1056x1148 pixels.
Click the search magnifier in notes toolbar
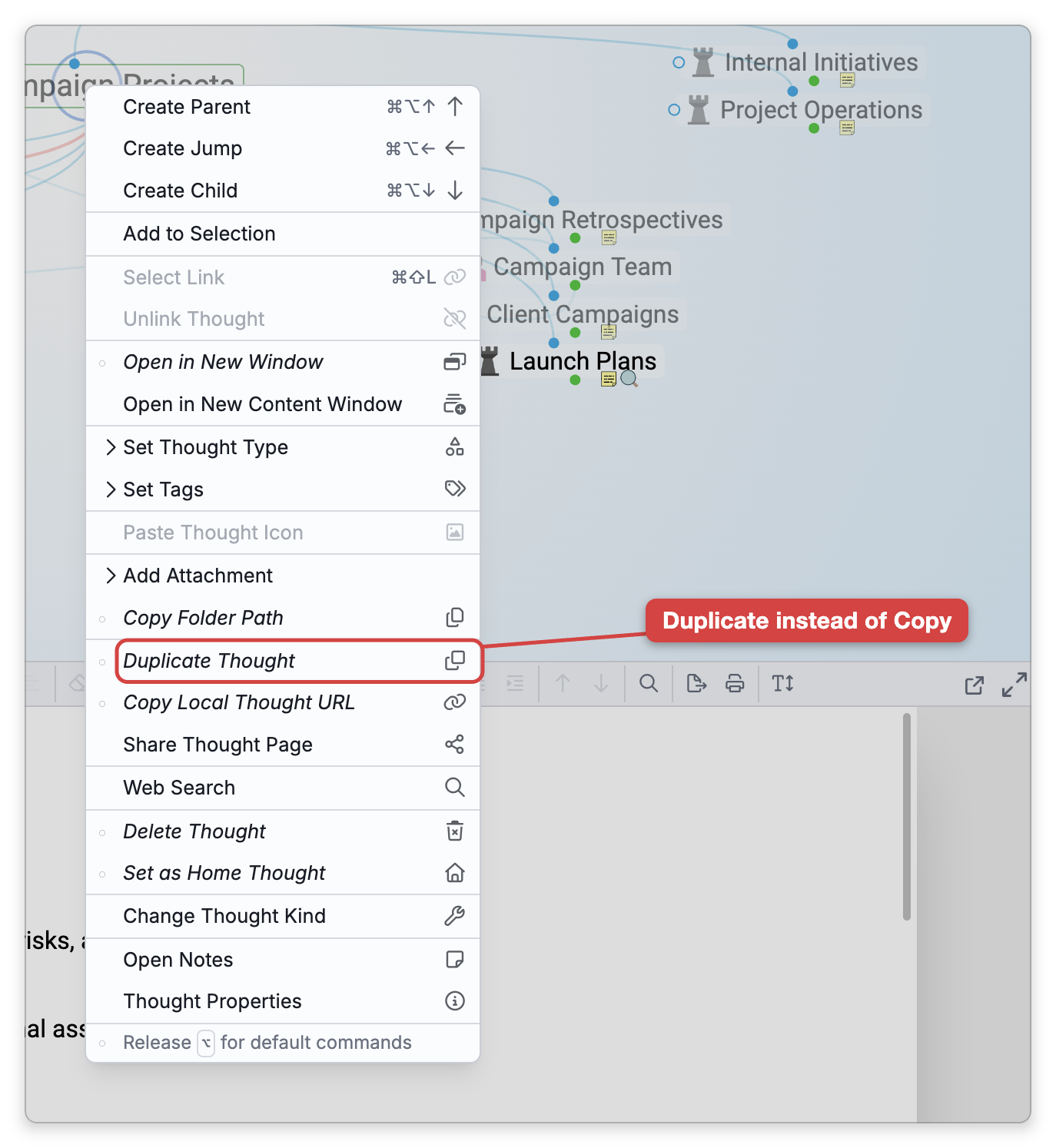[649, 683]
